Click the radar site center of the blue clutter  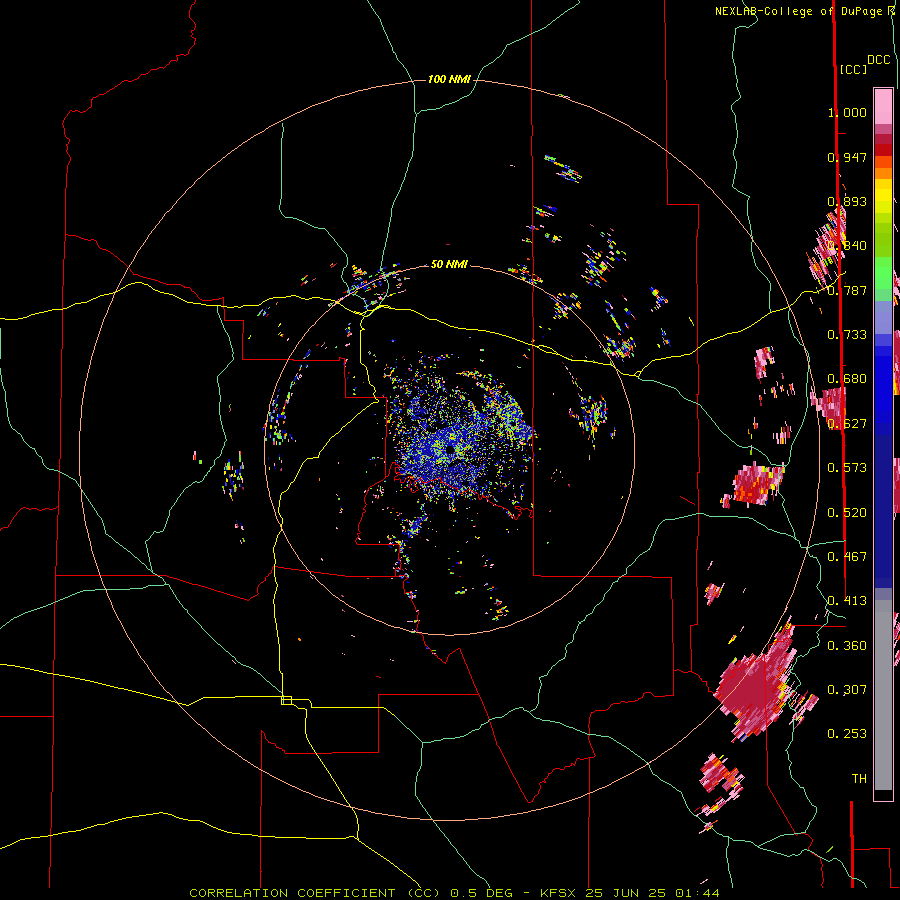coord(449,449)
